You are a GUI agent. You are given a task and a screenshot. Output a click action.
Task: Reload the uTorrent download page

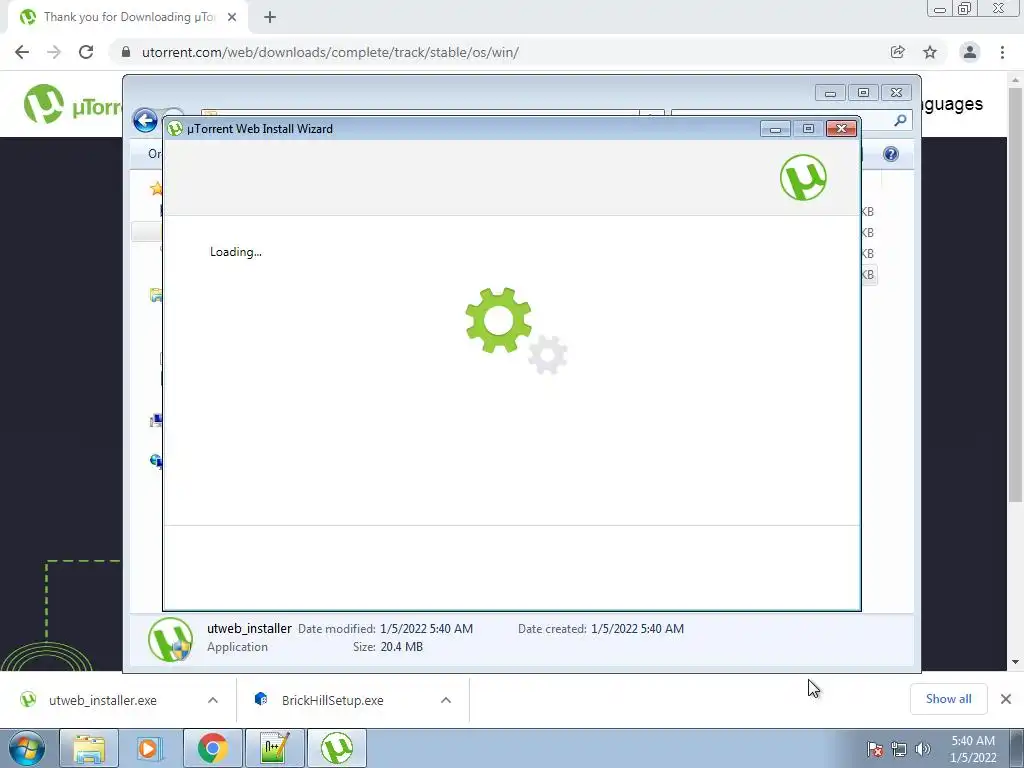(x=86, y=52)
